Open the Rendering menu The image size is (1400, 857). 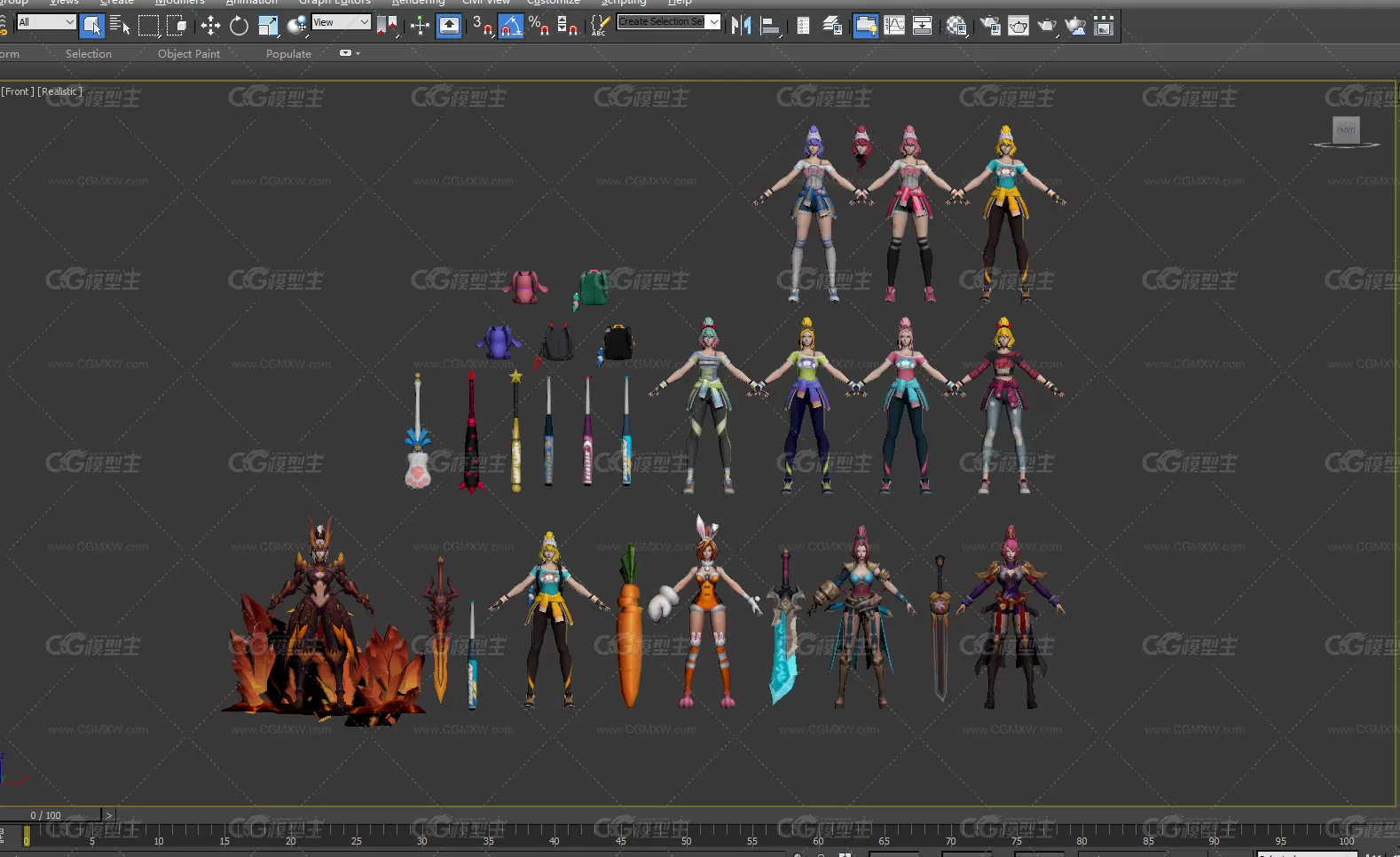click(418, 3)
